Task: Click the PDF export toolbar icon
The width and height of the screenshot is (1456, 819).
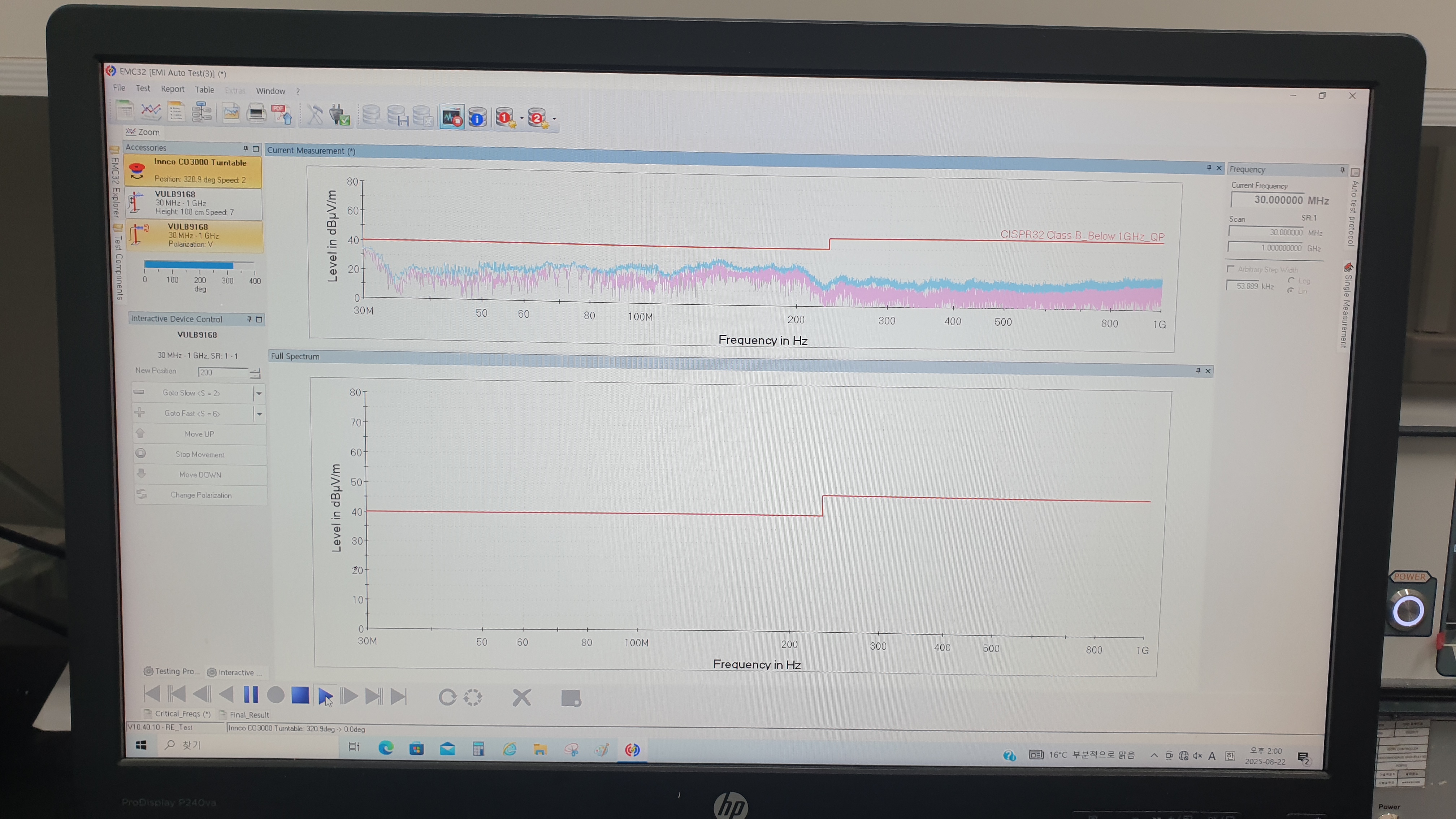Action: (x=281, y=114)
